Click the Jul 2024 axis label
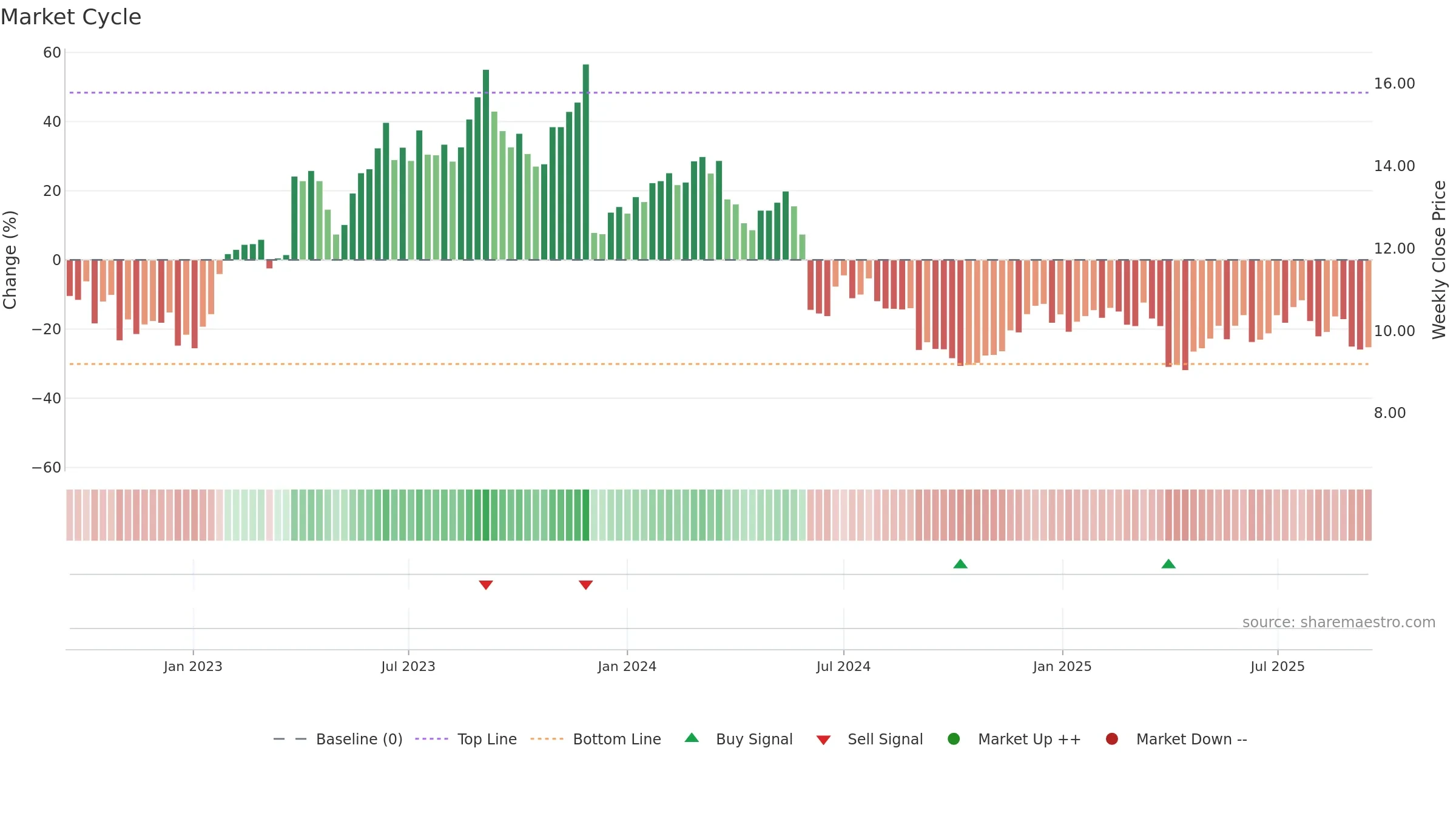 click(843, 666)
